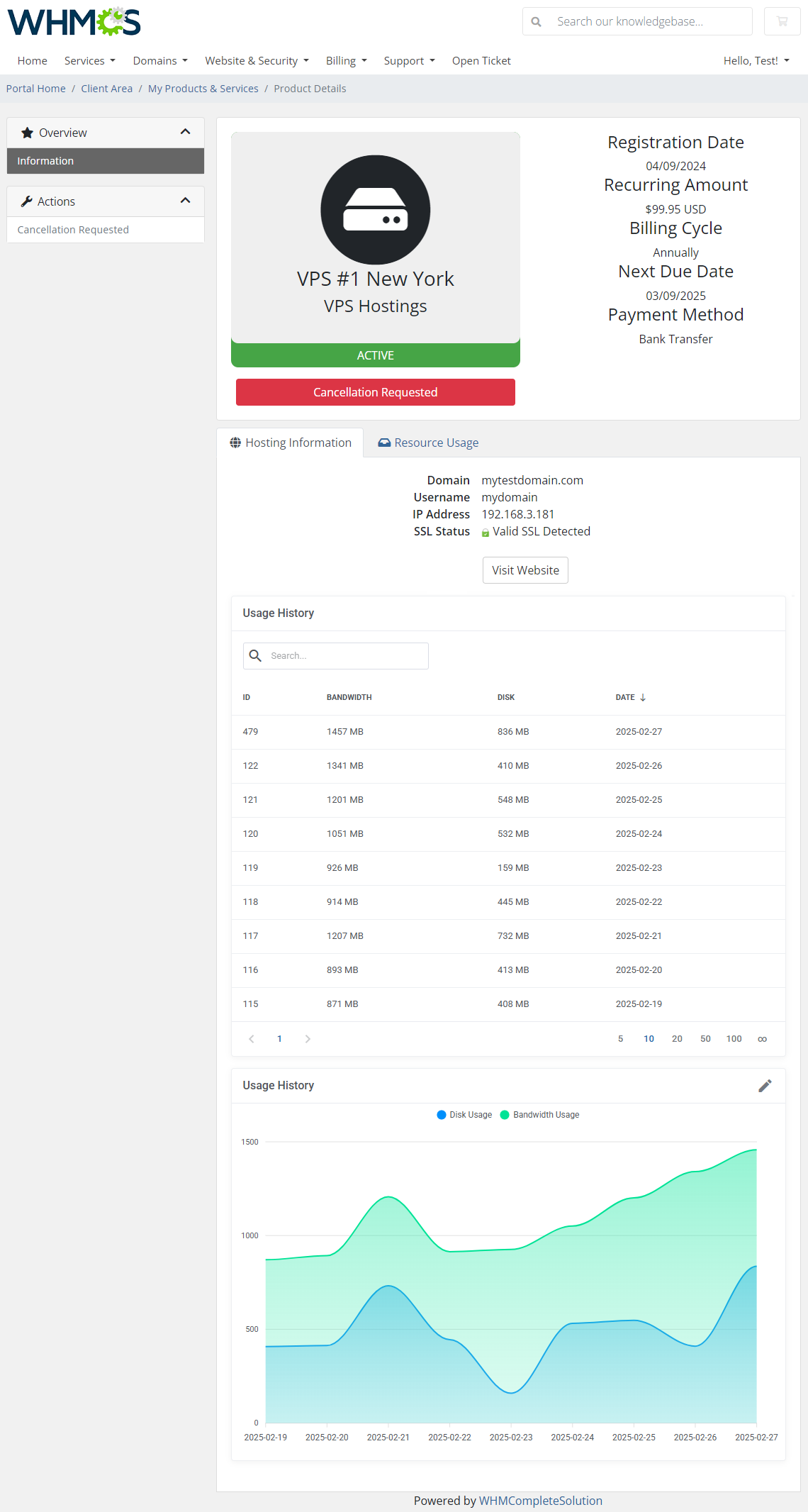Screen dimensions: 808x1512
Task: Click the VPS server disk icon
Action: tap(375, 210)
